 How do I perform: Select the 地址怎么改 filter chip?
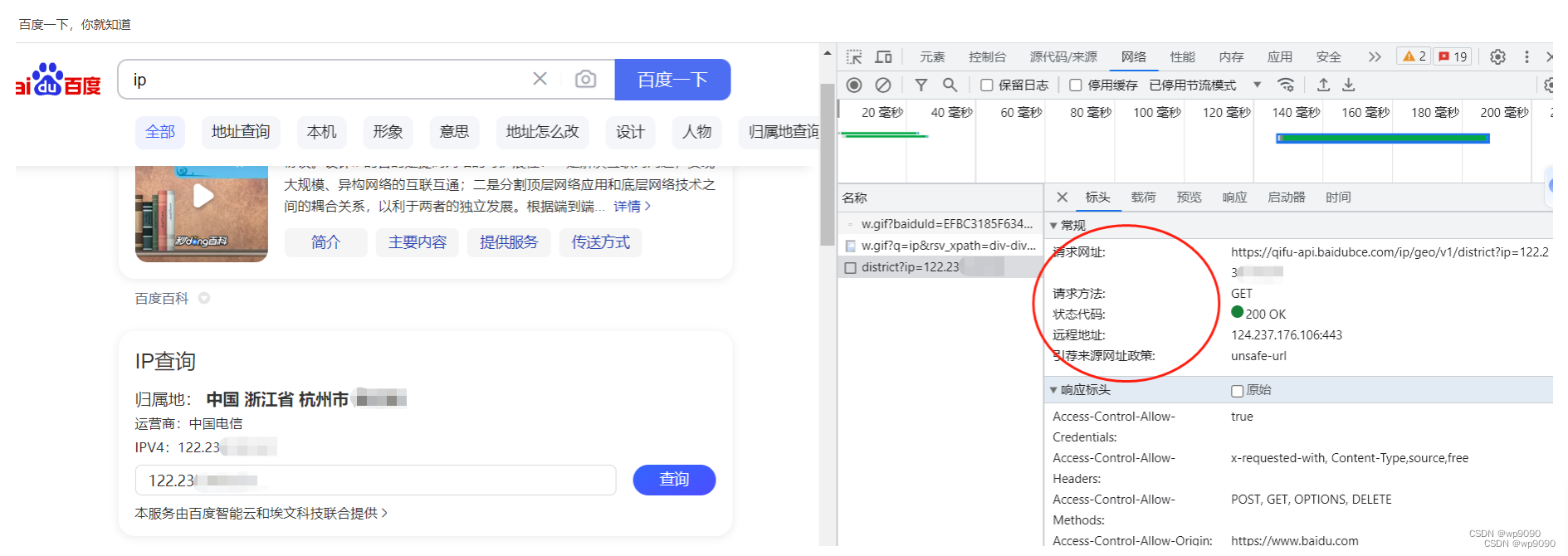(542, 132)
